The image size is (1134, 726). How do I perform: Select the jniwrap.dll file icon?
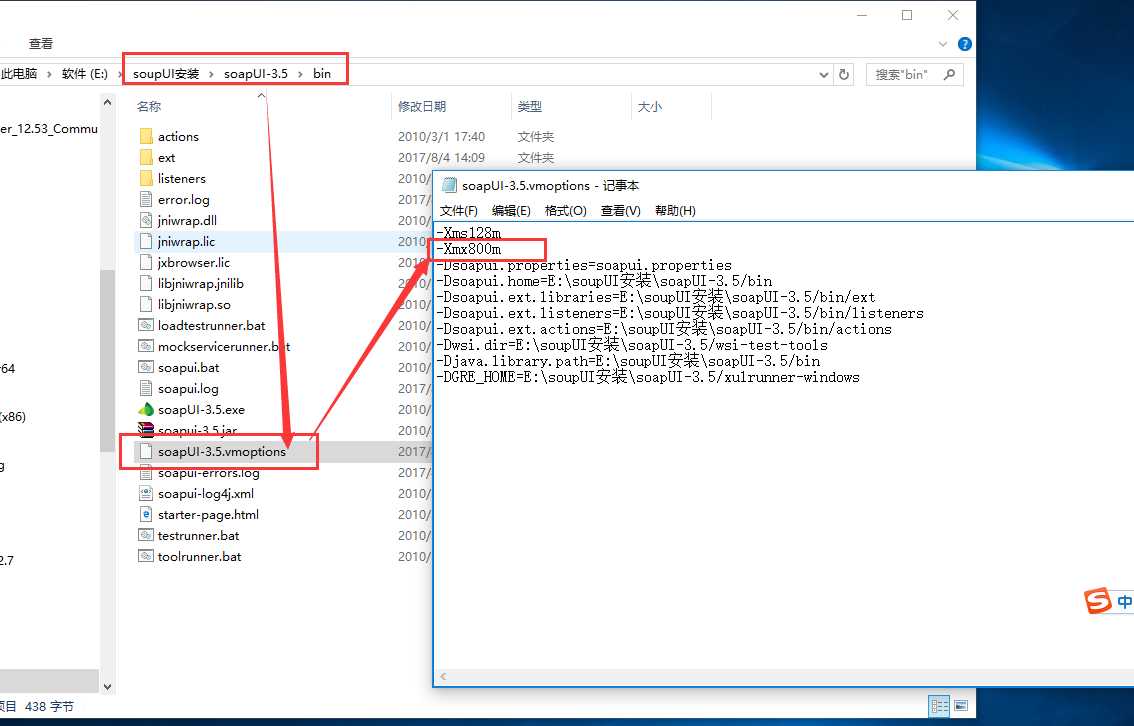(146, 220)
